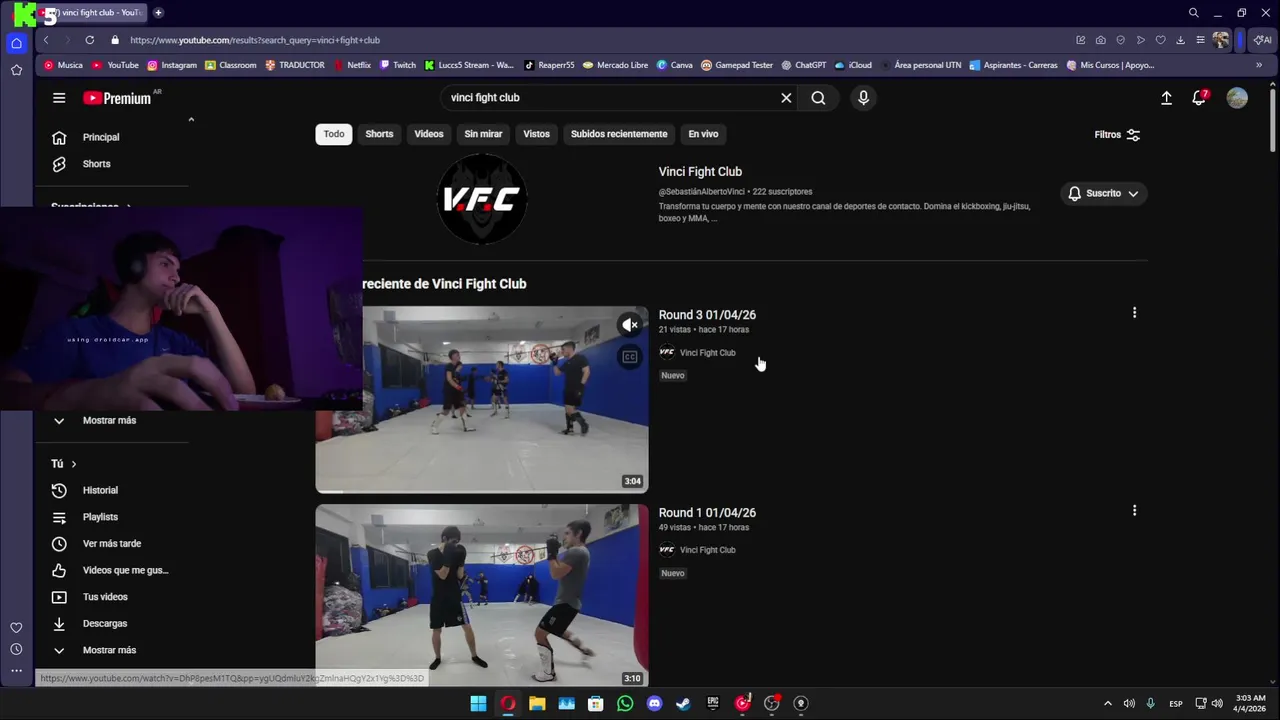Select the Todo filter chip

[x=334, y=134]
